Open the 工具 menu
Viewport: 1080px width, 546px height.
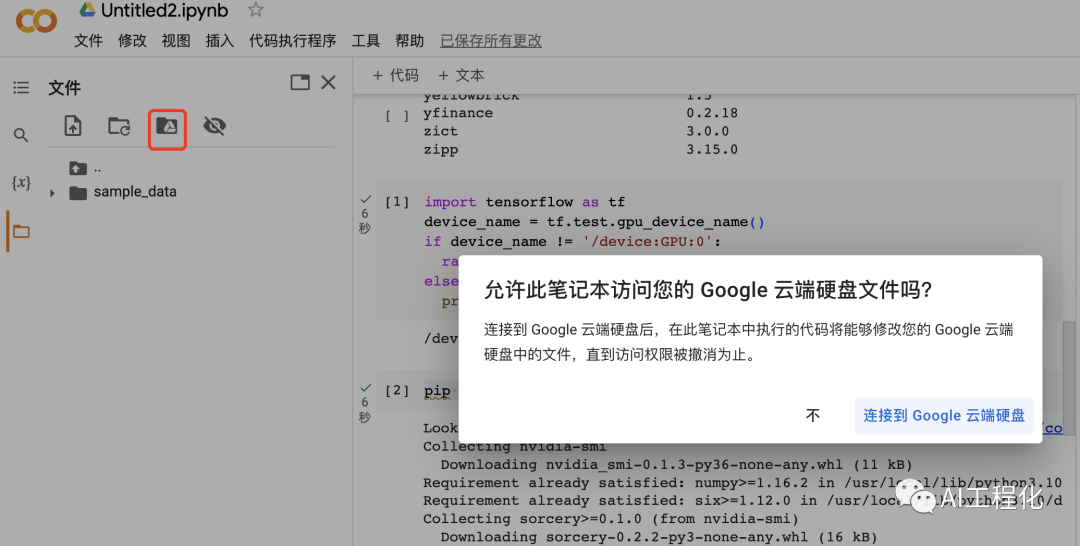[366, 41]
